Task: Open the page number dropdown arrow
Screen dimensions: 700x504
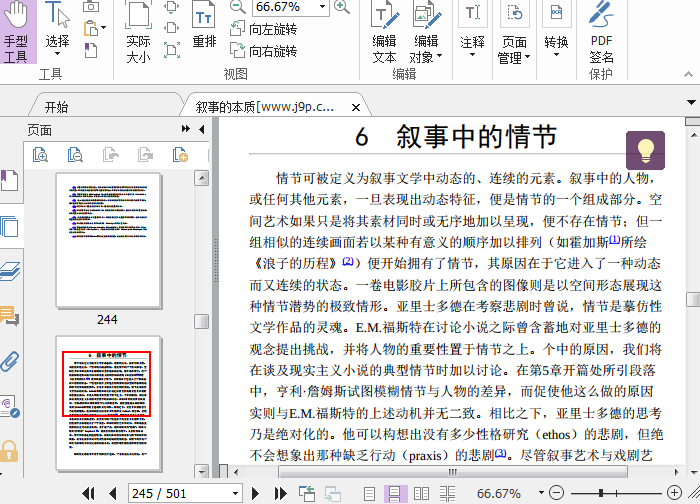Action: pos(236,493)
